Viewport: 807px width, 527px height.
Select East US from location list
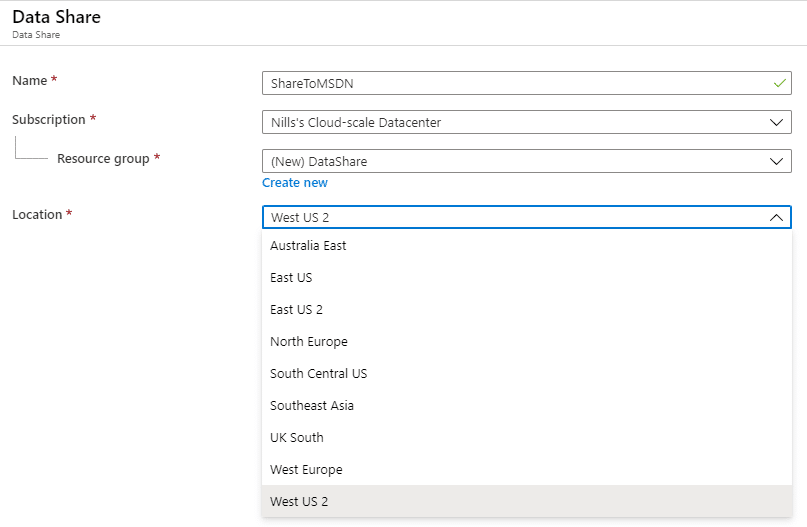[527, 277]
